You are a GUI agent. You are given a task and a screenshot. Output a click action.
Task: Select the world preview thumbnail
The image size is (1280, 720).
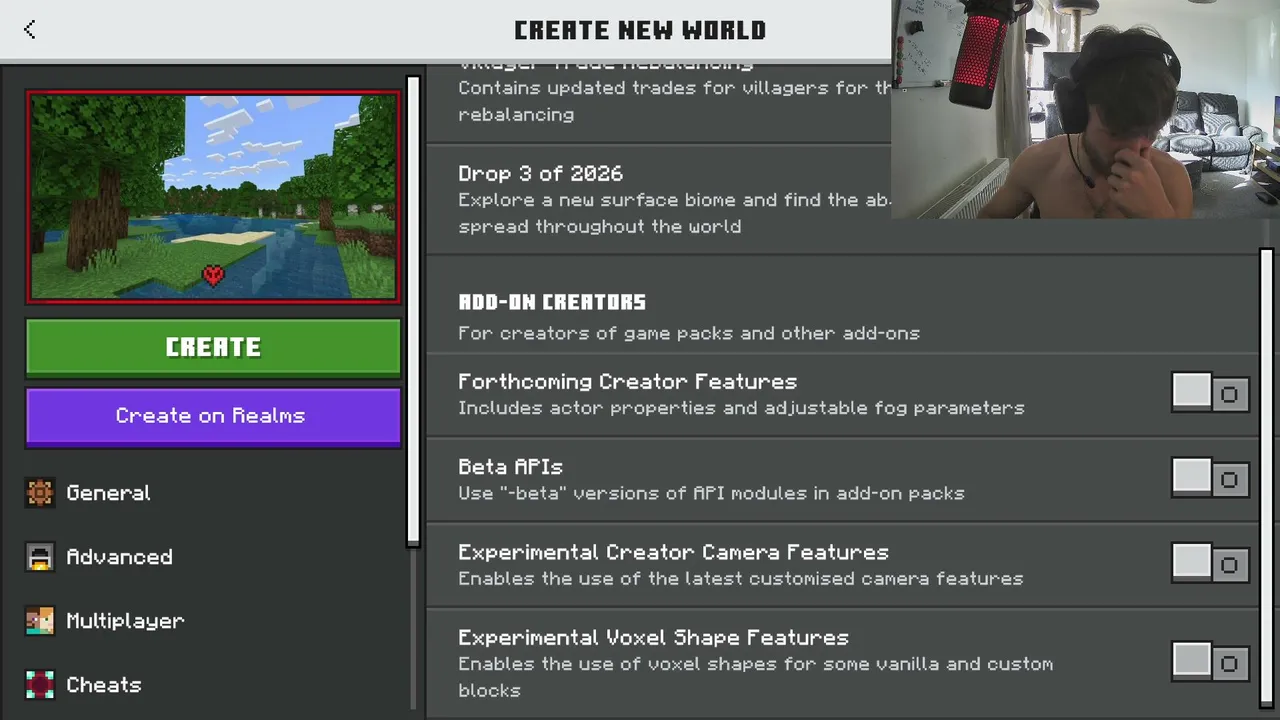point(213,197)
